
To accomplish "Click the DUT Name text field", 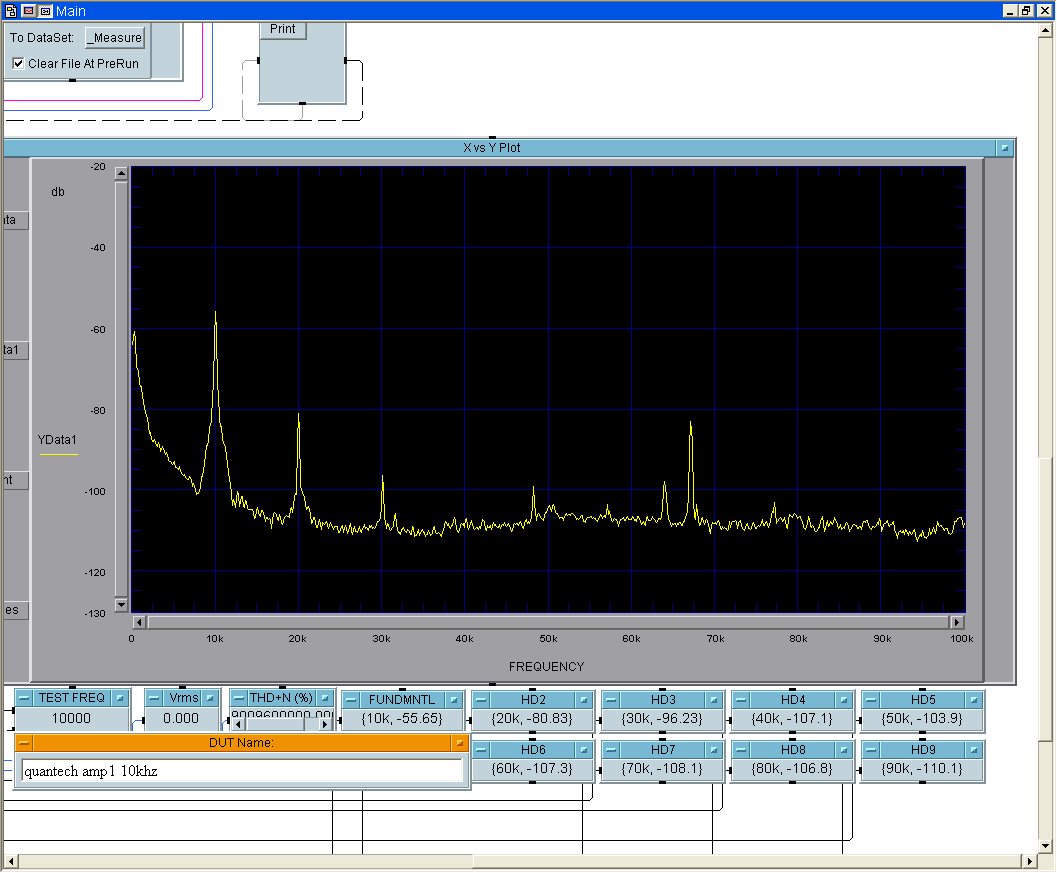I will coord(242,771).
